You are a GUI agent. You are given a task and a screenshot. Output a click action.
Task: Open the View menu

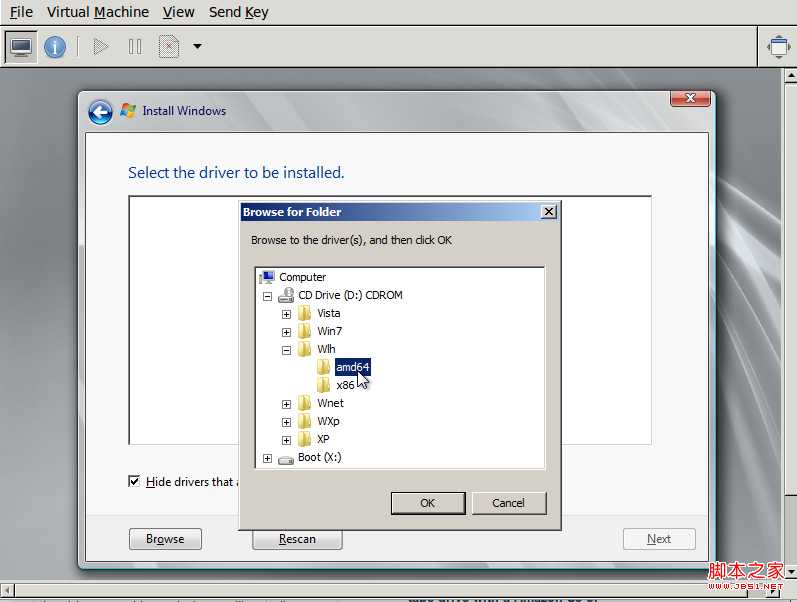pos(178,12)
